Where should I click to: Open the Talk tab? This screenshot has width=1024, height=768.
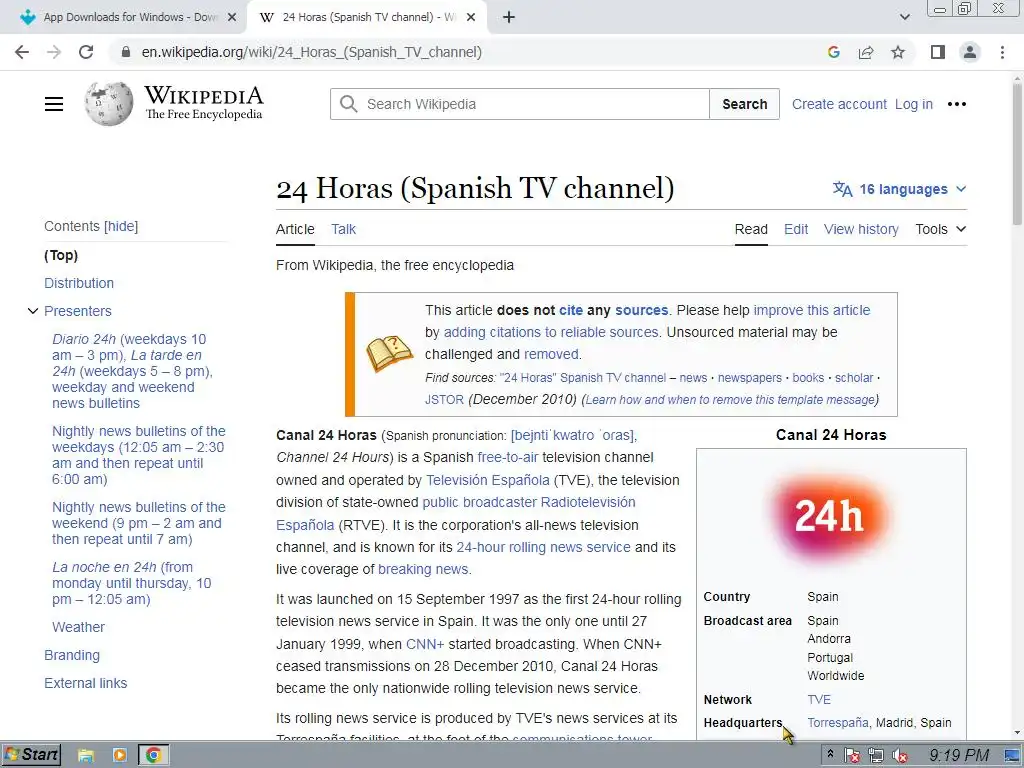344,229
